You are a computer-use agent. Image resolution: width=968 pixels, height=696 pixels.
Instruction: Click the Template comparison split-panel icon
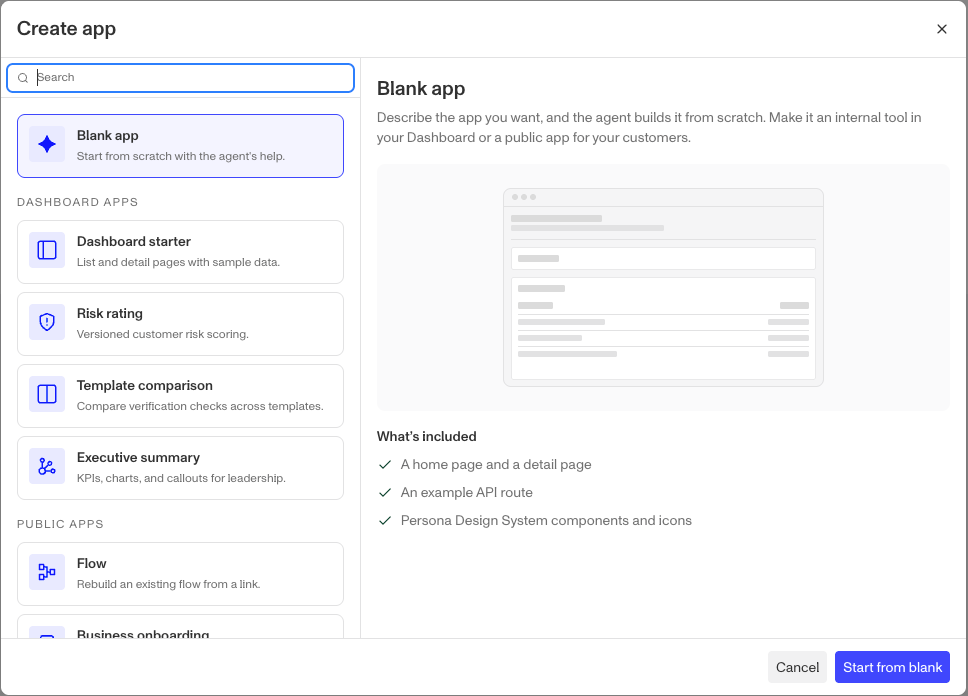point(47,394)
